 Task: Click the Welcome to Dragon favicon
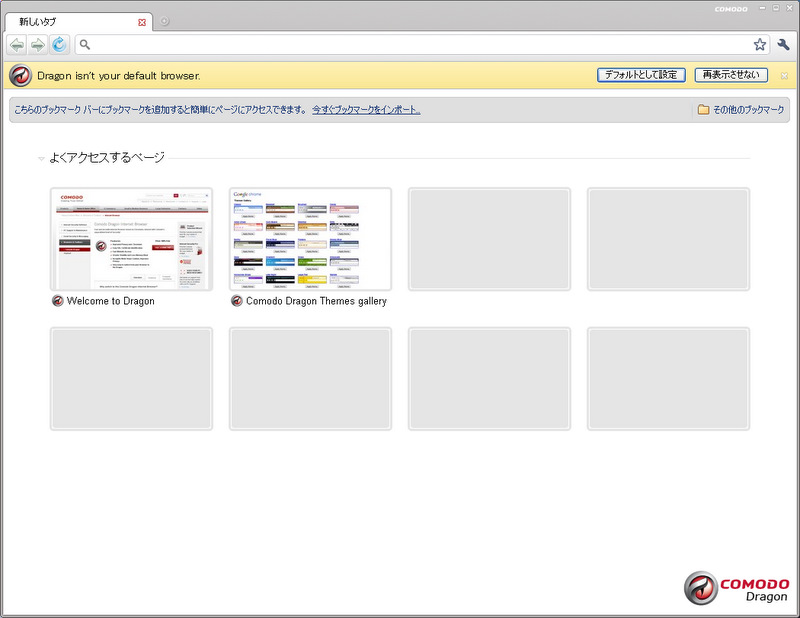tap(58, 301)
